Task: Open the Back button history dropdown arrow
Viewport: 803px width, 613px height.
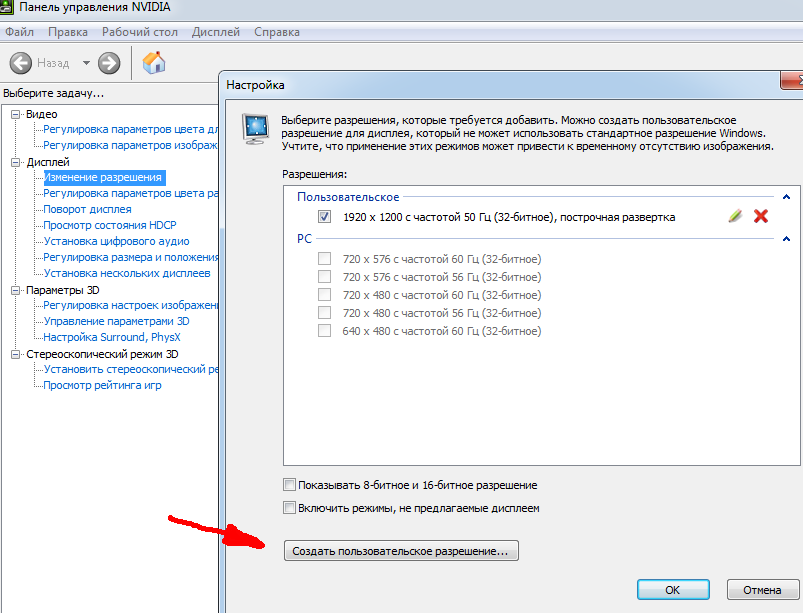Action: (86, 63)
